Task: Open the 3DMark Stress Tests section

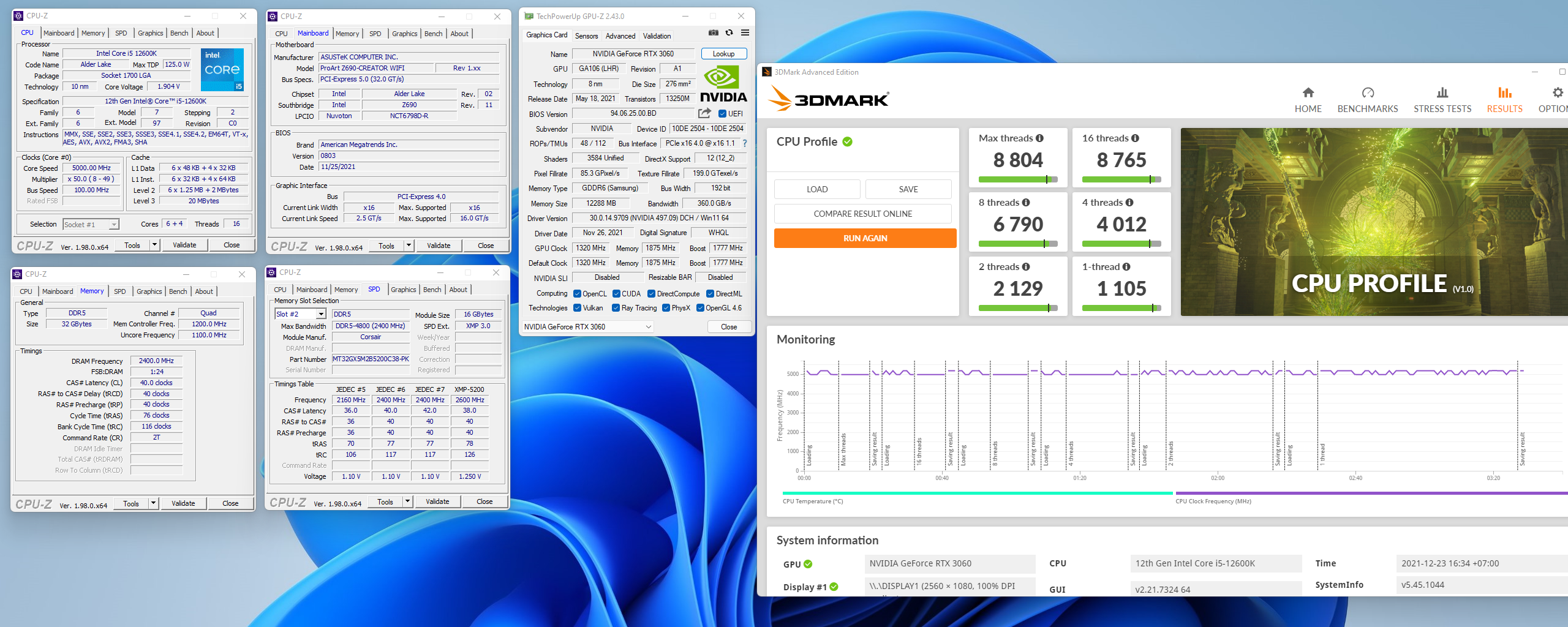Action: 1442,100
